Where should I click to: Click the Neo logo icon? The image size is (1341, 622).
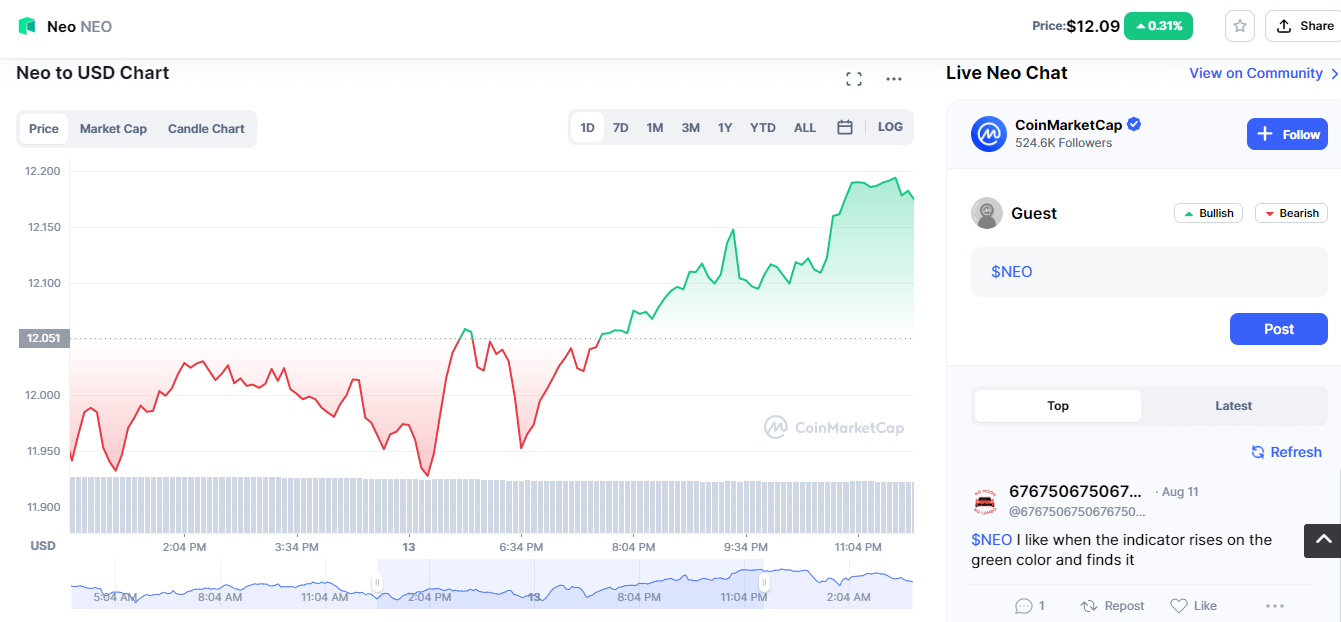click(x=27, y=26)
